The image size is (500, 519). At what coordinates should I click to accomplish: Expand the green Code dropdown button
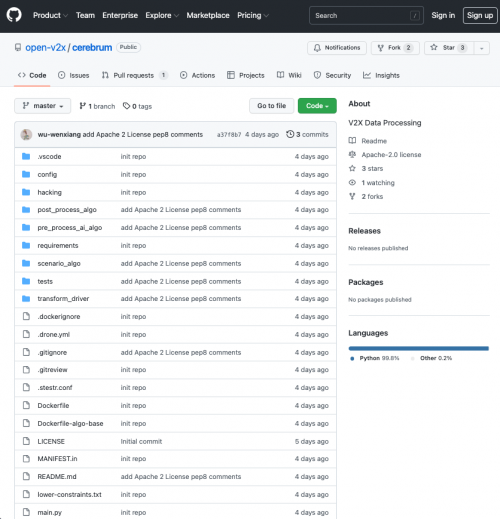[317, 106]
